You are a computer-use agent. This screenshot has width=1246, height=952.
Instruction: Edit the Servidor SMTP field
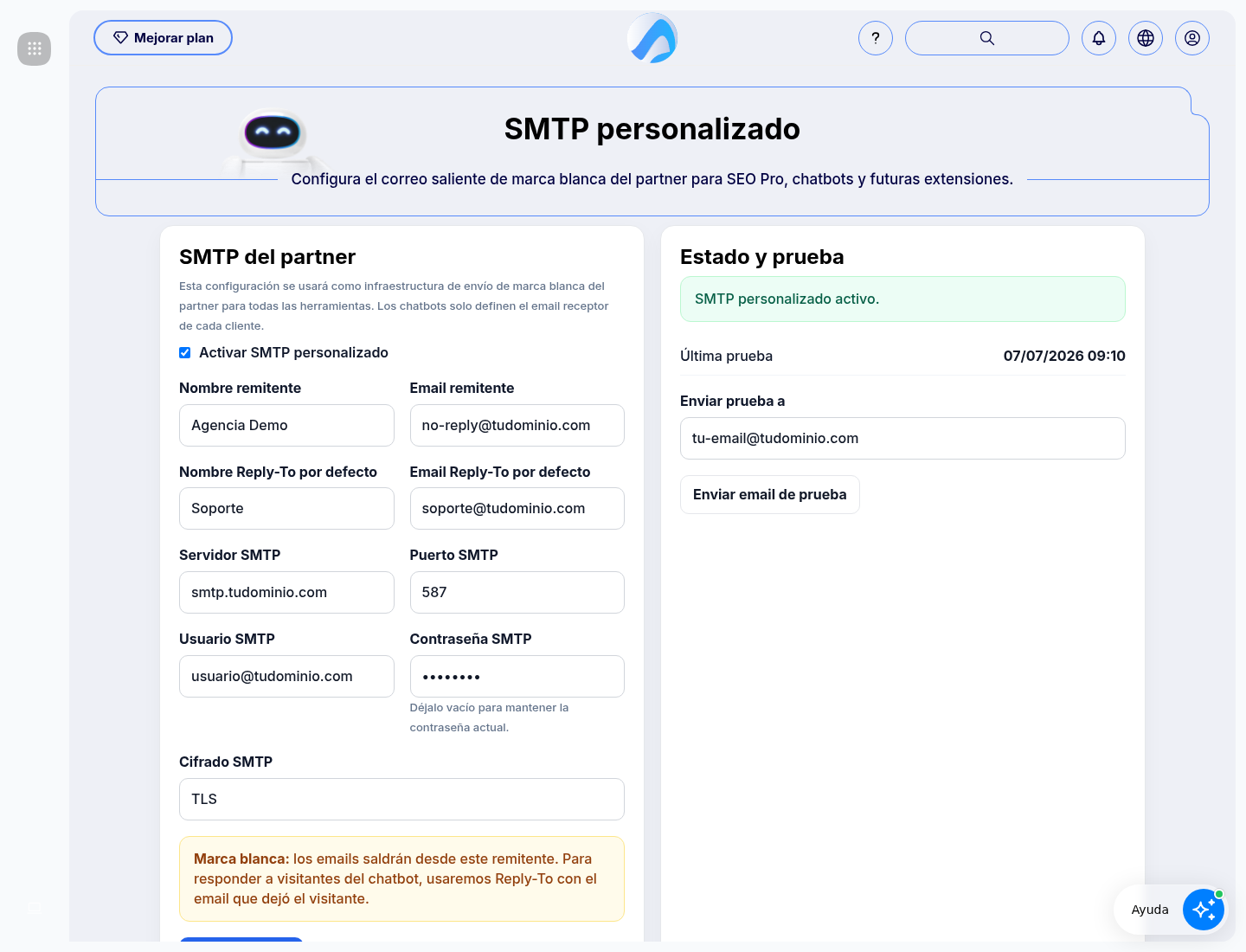pyautogui.click(x=286, y=593)
